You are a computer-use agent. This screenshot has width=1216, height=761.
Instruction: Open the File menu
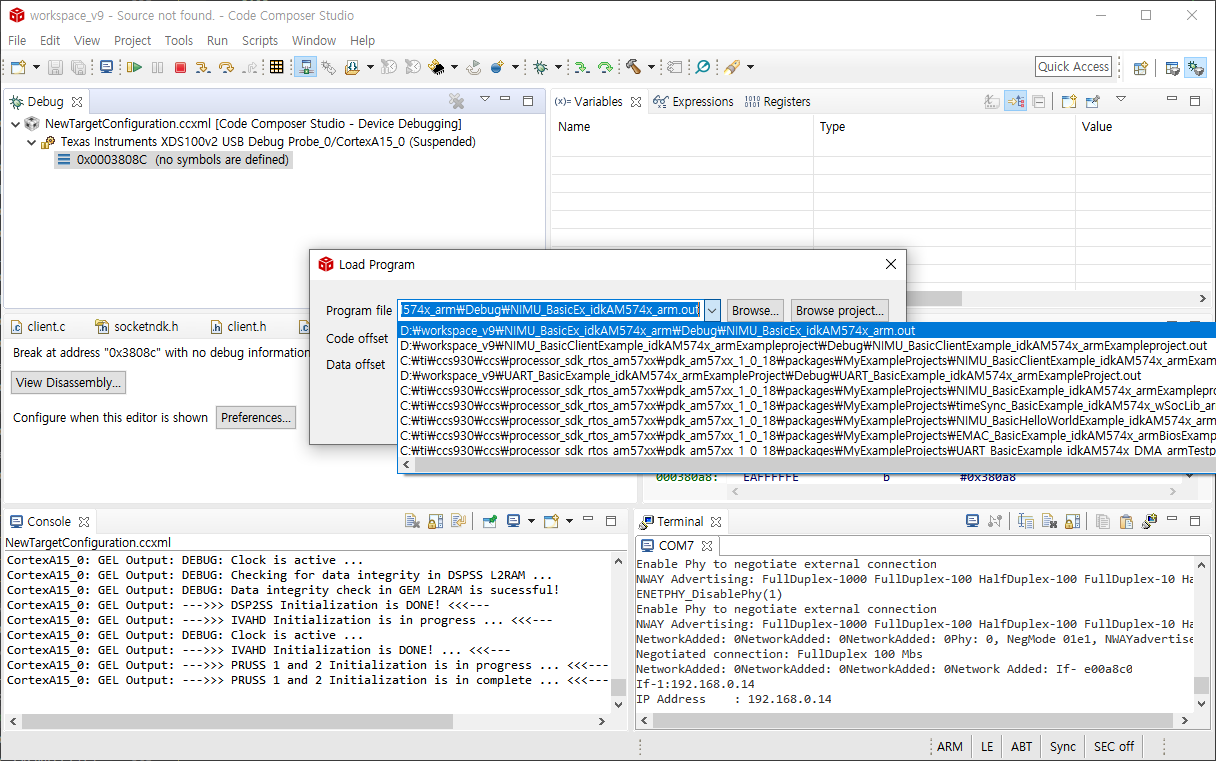pyautogui.click(x=17, y=40)
